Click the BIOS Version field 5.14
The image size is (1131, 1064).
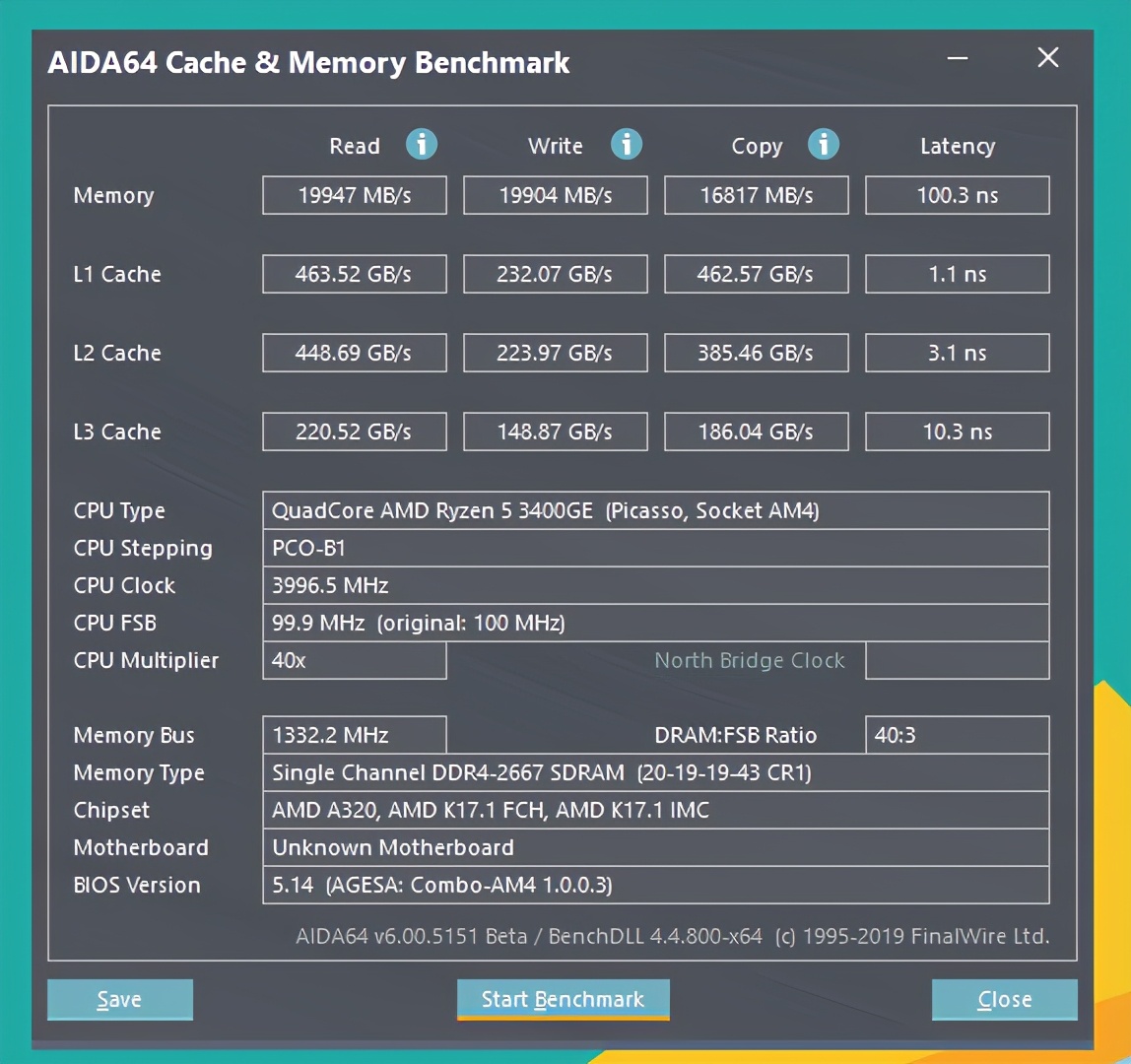pos(656,885)
